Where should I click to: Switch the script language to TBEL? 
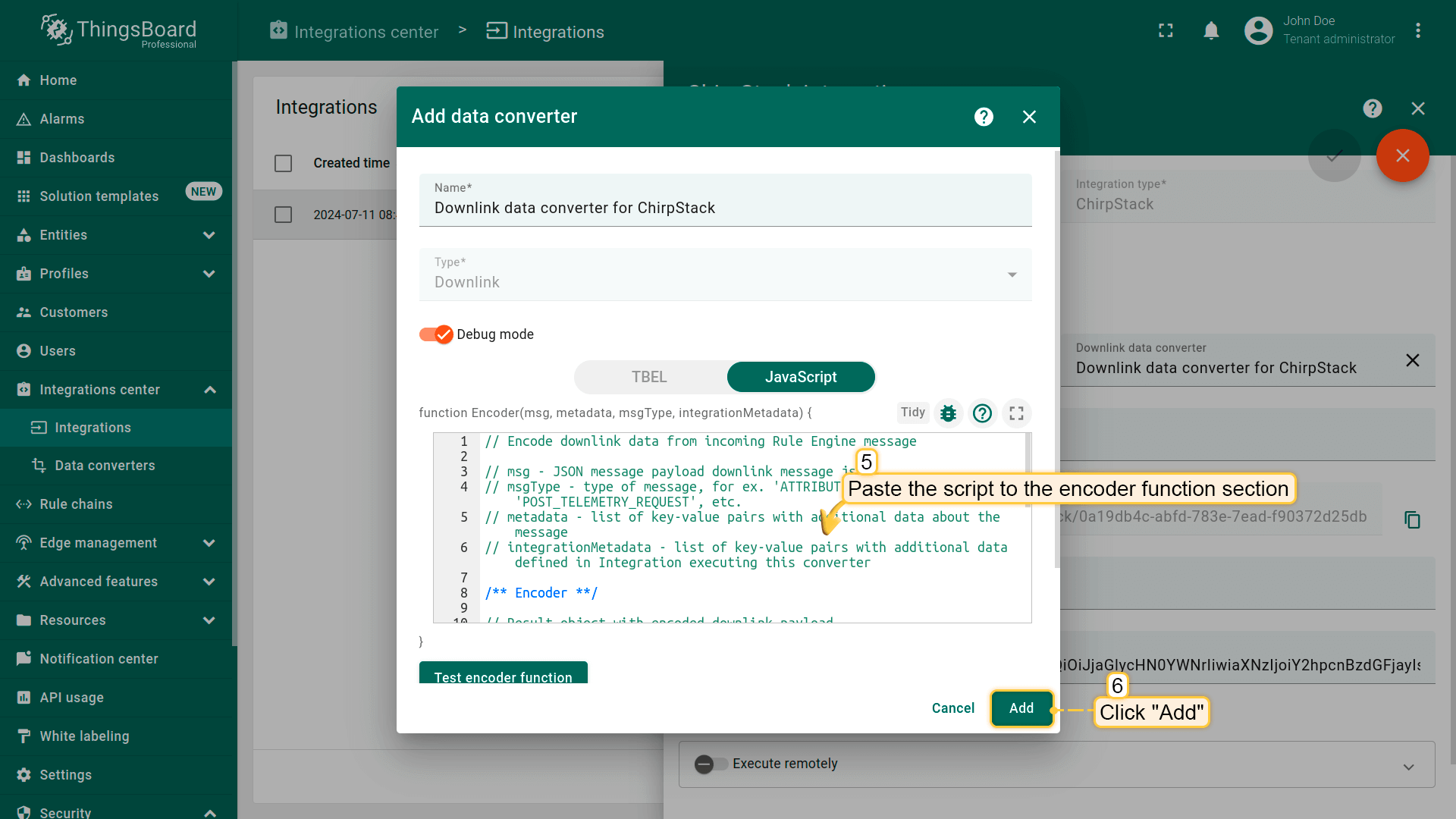[649, 377]
